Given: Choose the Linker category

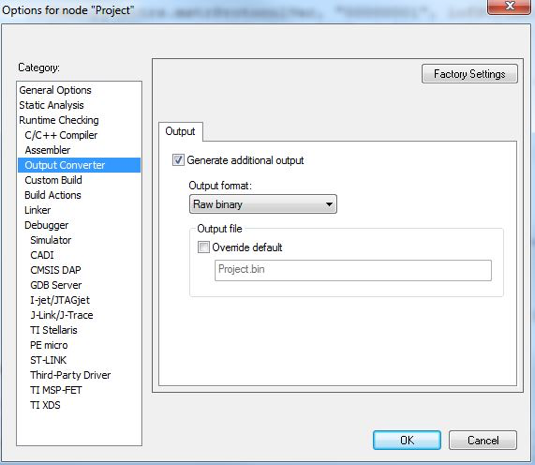Looking at the screenshot, I should click(x=38, y=210).
